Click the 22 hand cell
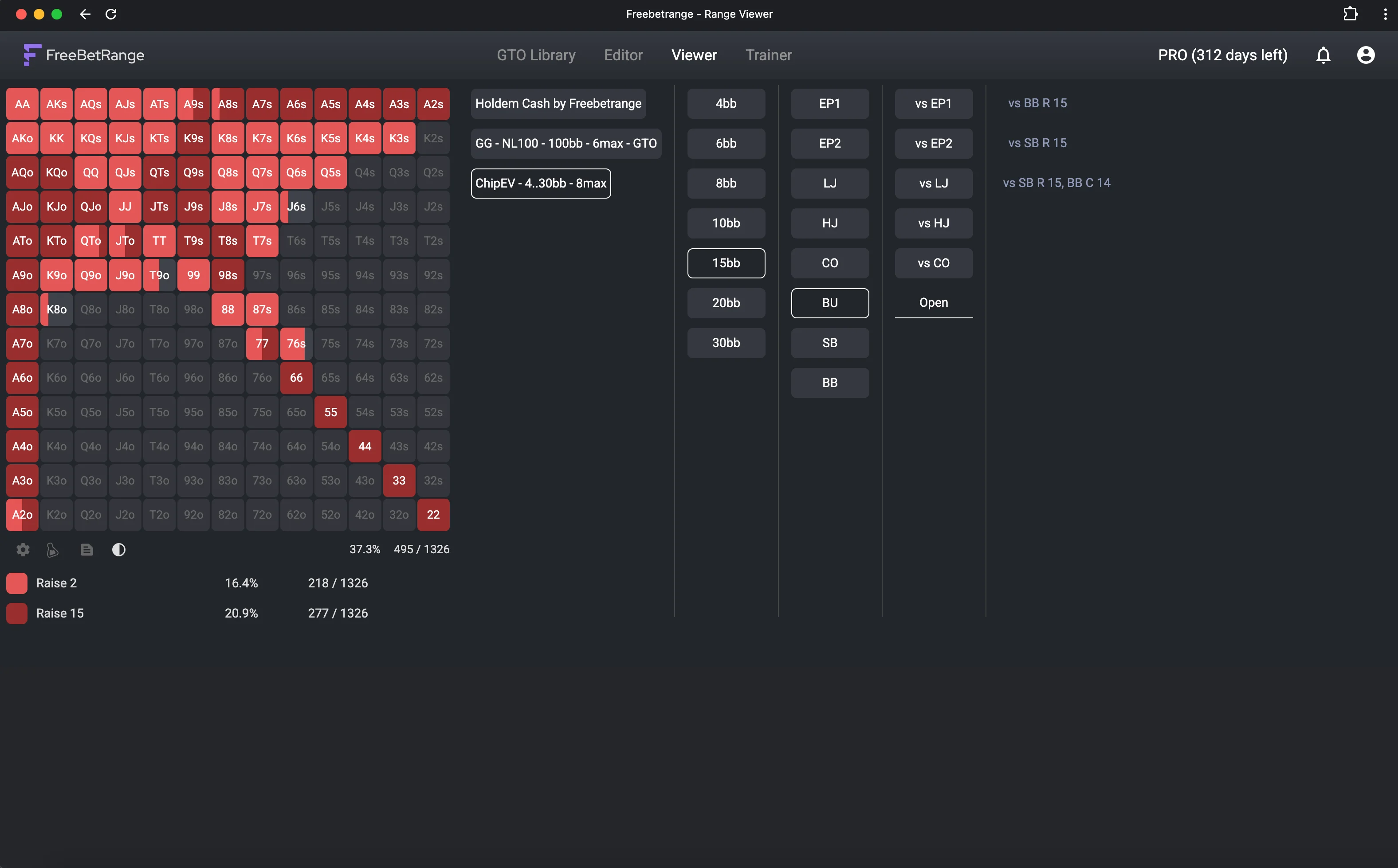This screenshot has width=1398, height=868. [x=433, y=515]
